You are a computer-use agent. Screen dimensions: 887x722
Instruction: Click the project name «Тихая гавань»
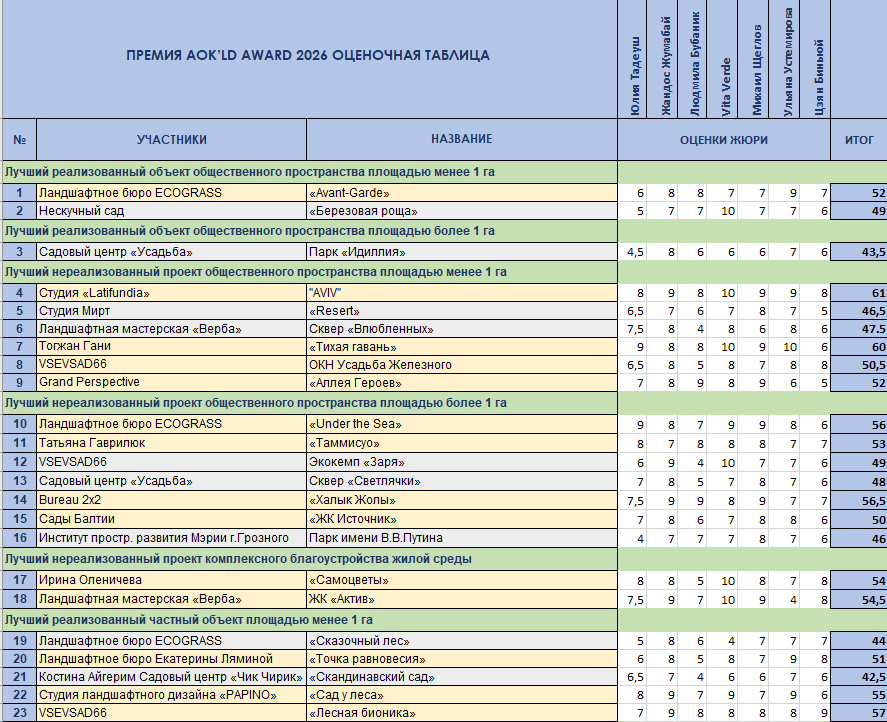pyautogui.click(x=461, y=346)
